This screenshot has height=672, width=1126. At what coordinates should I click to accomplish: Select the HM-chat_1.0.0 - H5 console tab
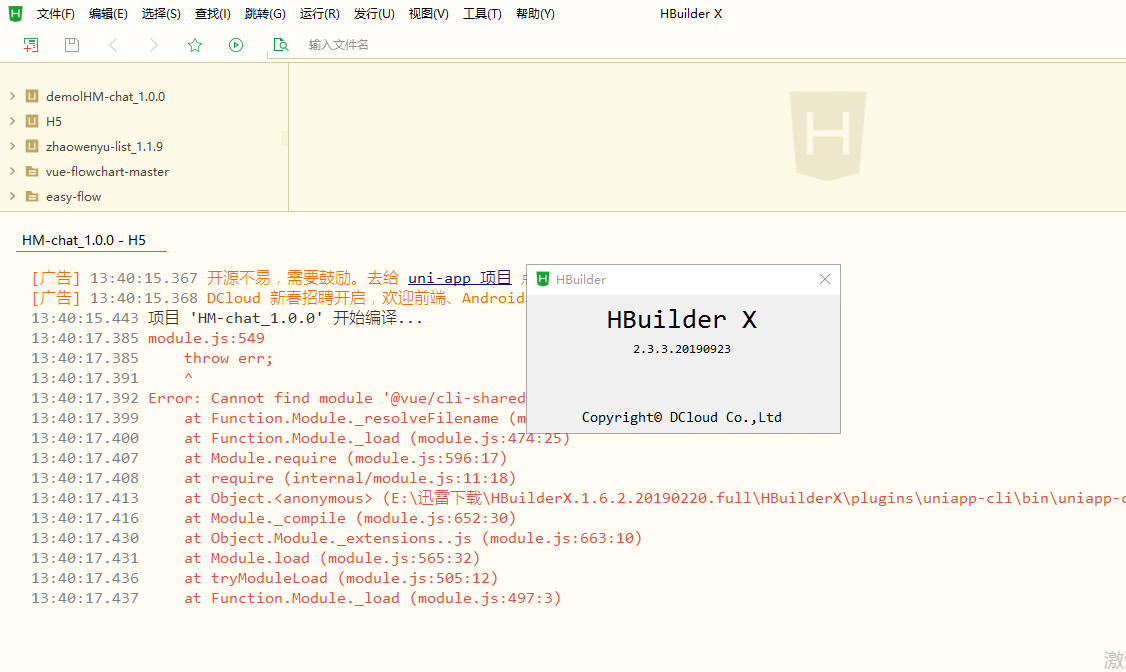coord(84,240)
